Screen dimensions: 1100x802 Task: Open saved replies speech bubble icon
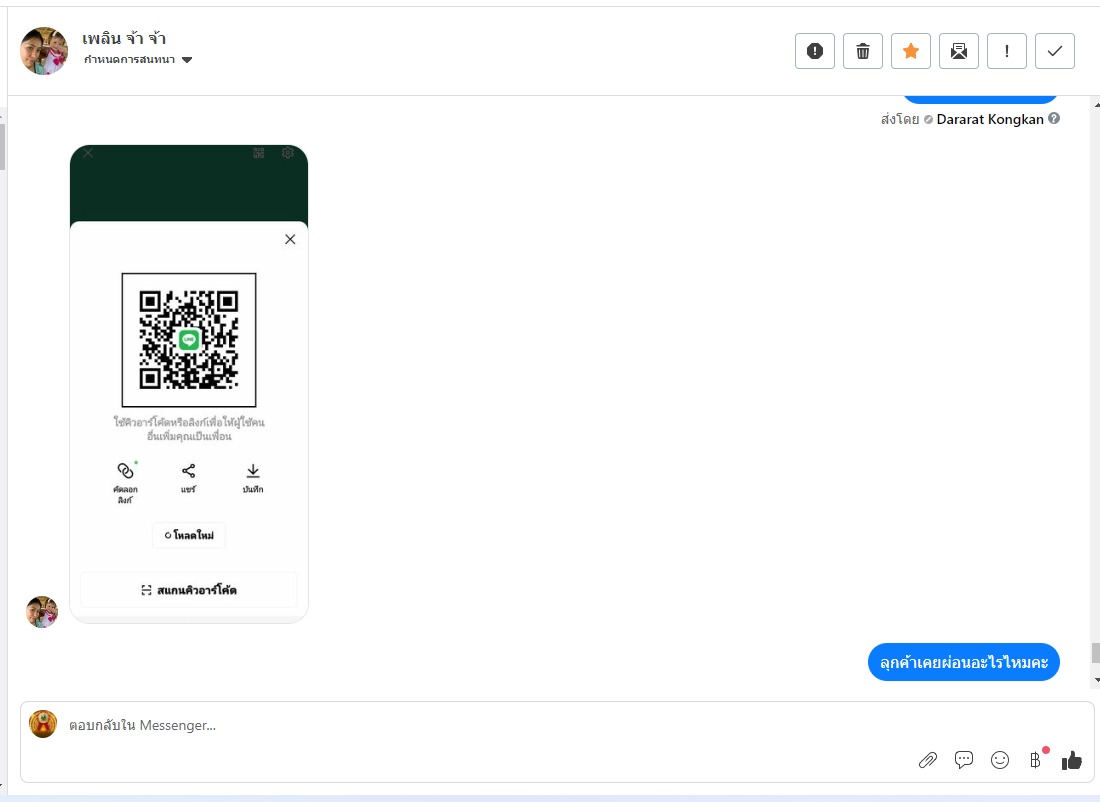[964, 759]
